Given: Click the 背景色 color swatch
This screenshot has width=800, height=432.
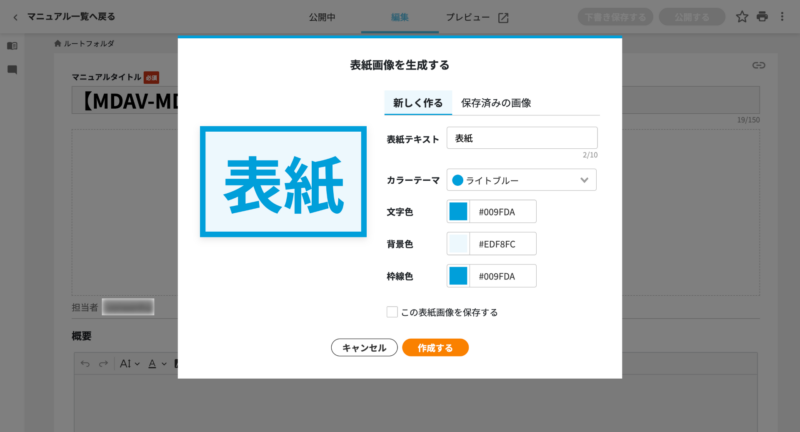Looking at the screenshot, I should click(x=458, y=244).
